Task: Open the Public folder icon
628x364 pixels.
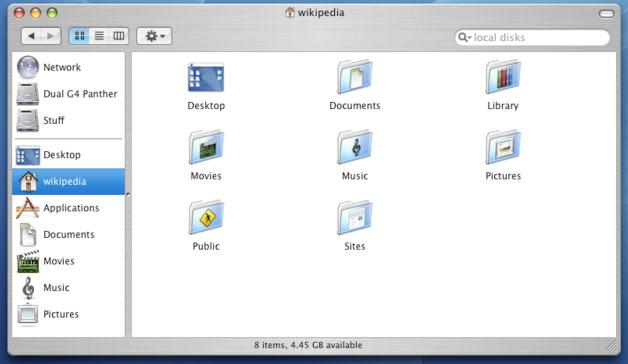Action: [x=206, y=217]
